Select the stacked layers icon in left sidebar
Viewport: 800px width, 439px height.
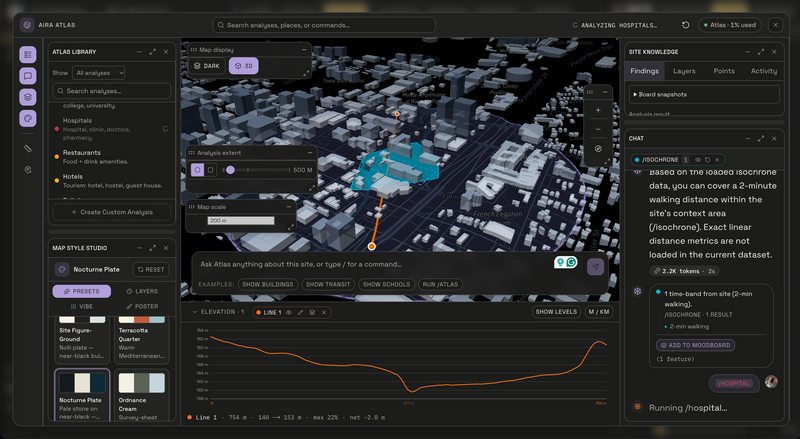[28, 97]
